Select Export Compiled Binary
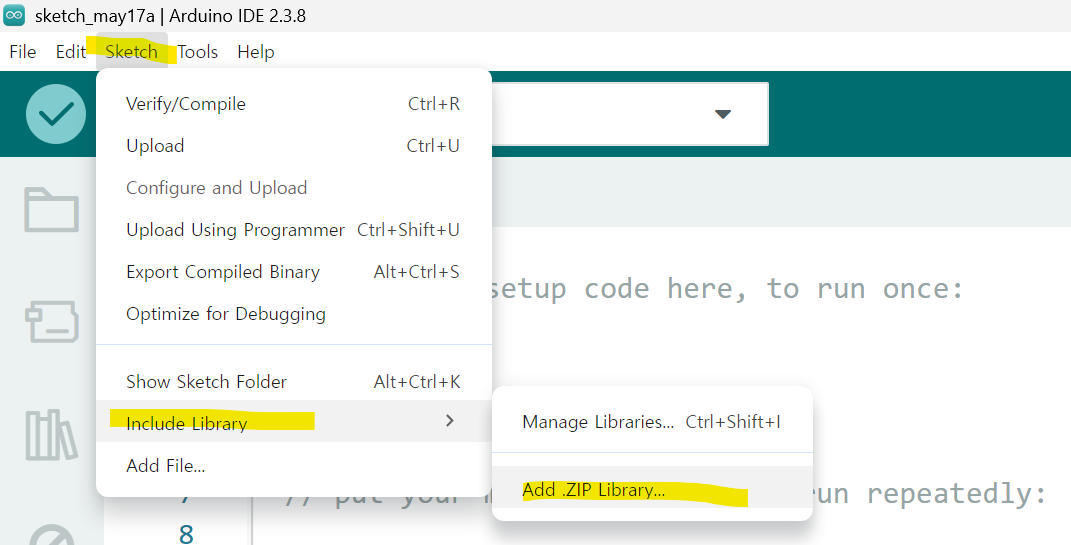 [x=294, y=272]
